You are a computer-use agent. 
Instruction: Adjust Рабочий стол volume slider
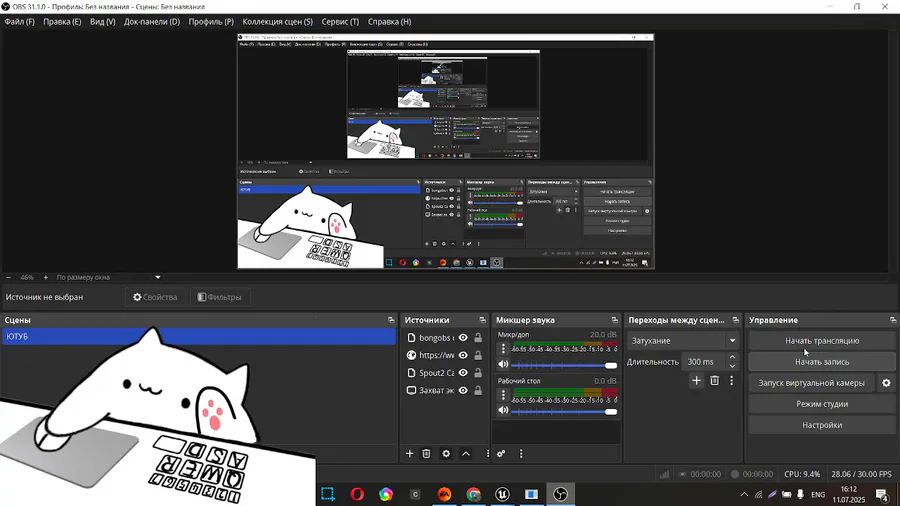[564, 411]
